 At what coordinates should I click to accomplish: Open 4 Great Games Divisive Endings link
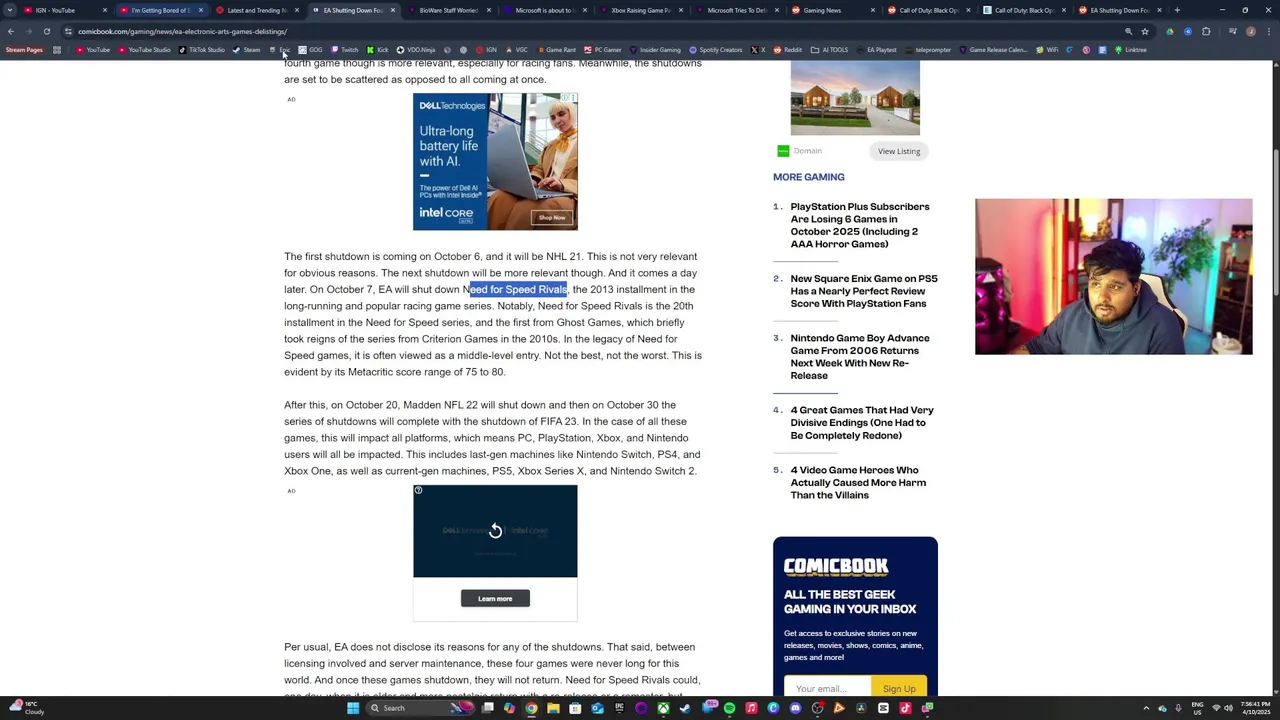(x=862, y=422)
